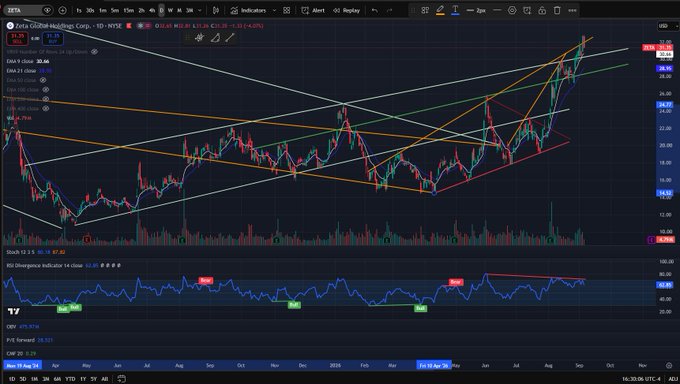The height and width of the screenshot is (384, 680).
Task: Show the hidden EMA 50 close indicator
Action: [x=43, y=80]
